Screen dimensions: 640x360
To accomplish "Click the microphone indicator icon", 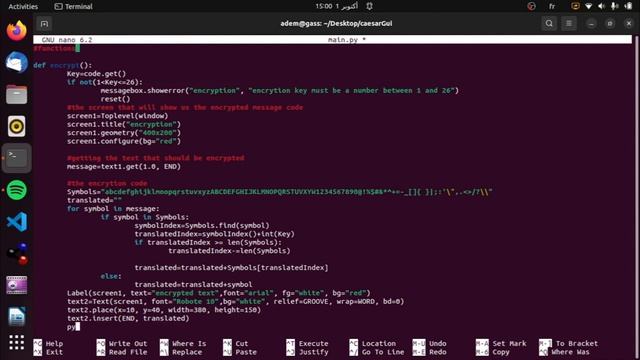I will point(614,6).
